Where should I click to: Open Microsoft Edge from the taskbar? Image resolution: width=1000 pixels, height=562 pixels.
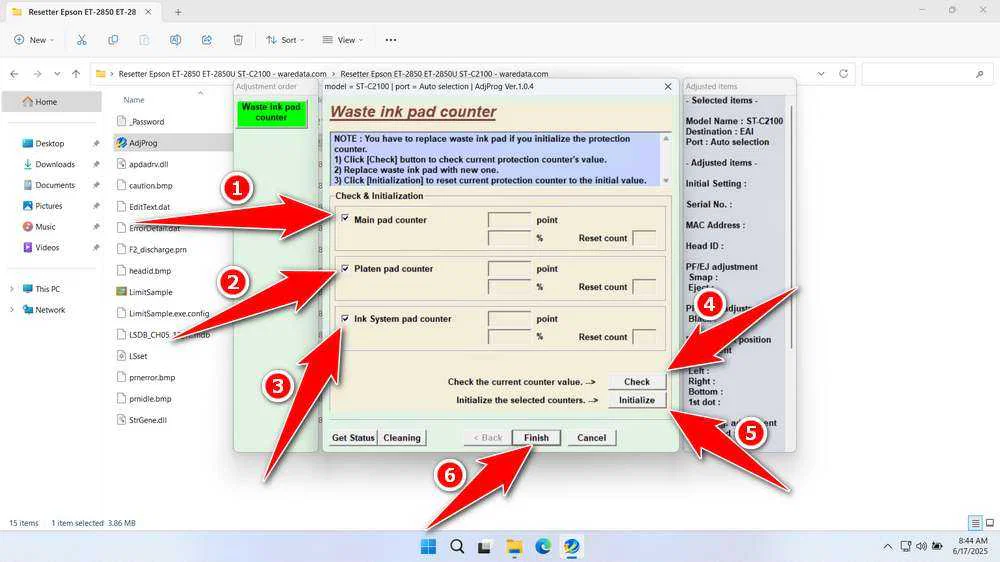542,546
